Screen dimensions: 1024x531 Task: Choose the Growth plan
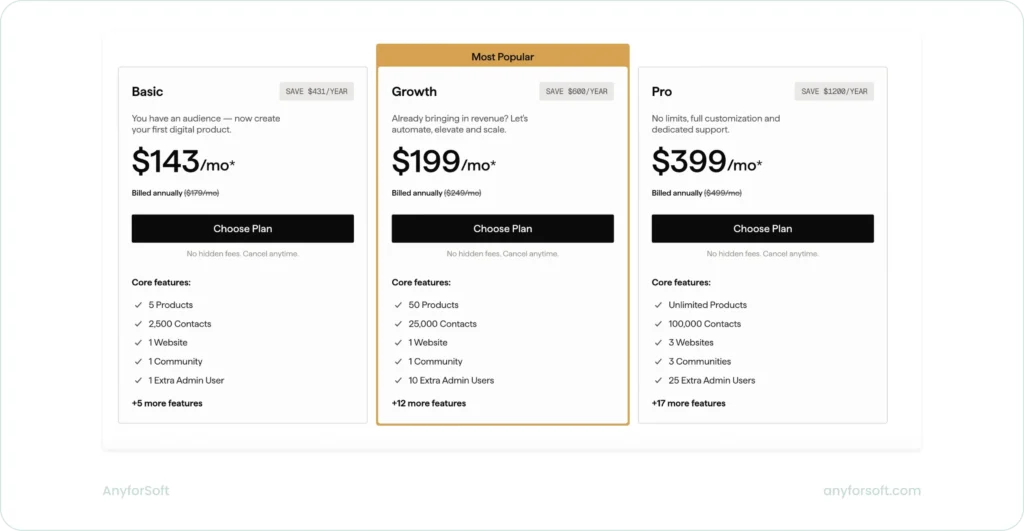502,228
